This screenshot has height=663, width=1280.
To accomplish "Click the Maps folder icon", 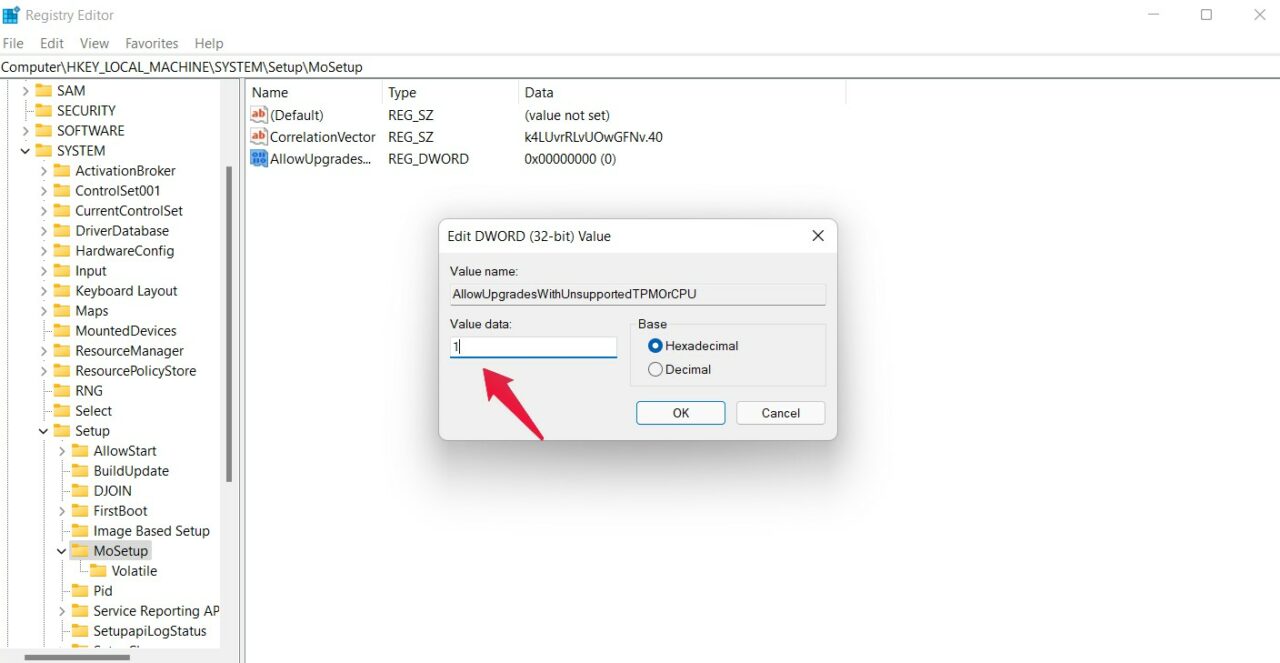I will (x=62, y=310).
